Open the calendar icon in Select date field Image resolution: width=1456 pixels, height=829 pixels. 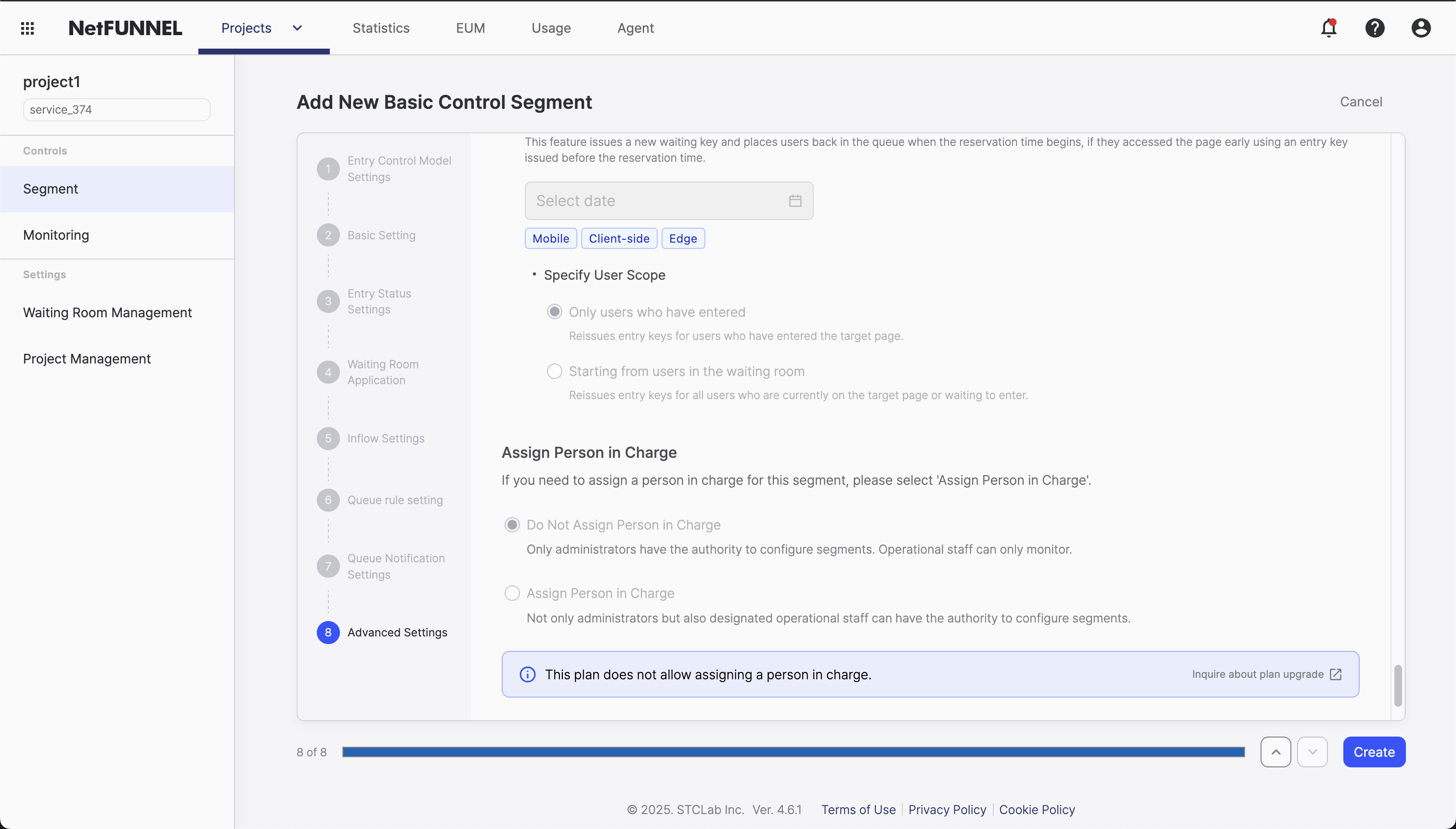[x=794, y=200]
